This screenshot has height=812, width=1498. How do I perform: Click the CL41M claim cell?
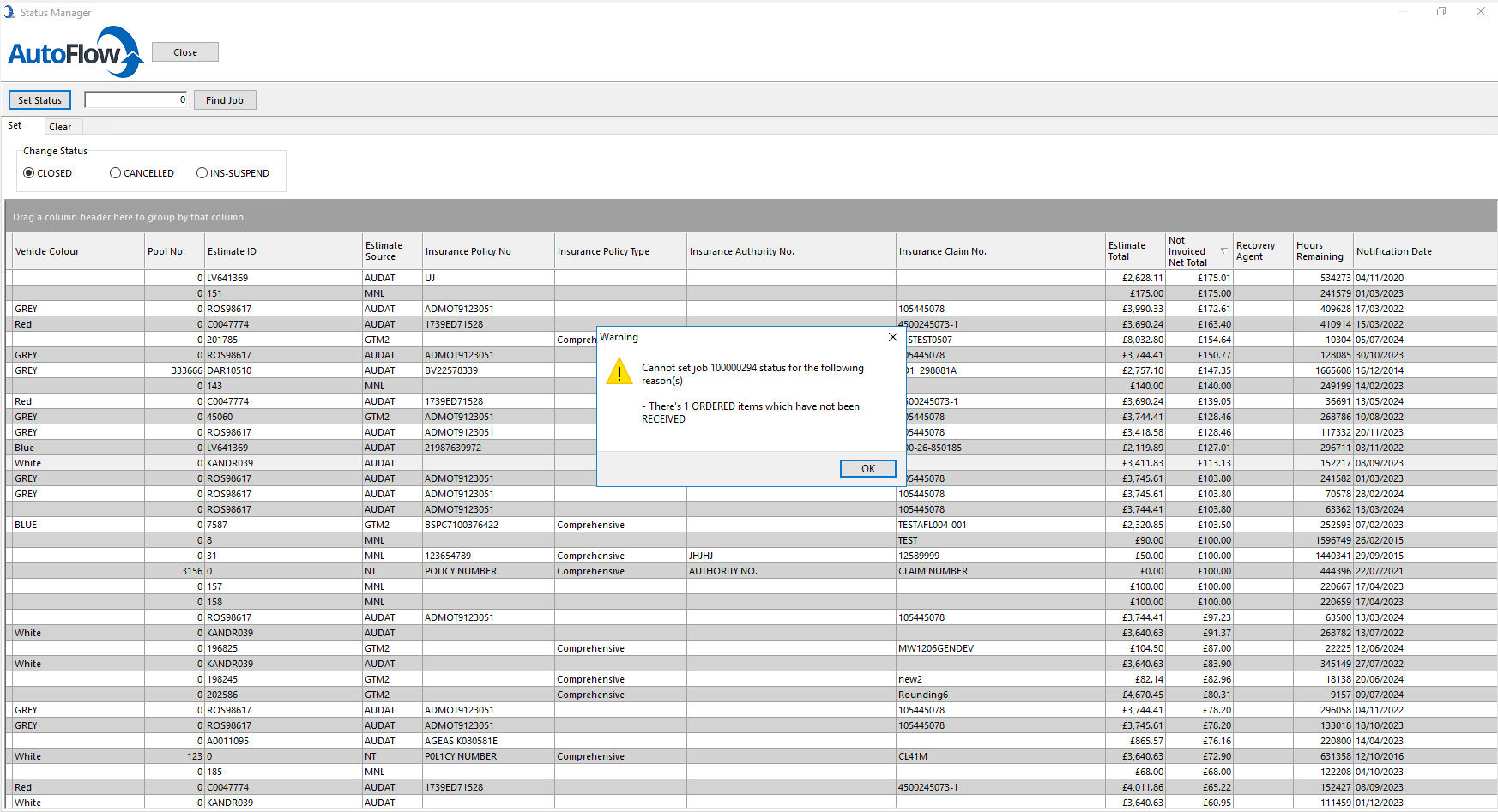click(x=1000, y=756)
